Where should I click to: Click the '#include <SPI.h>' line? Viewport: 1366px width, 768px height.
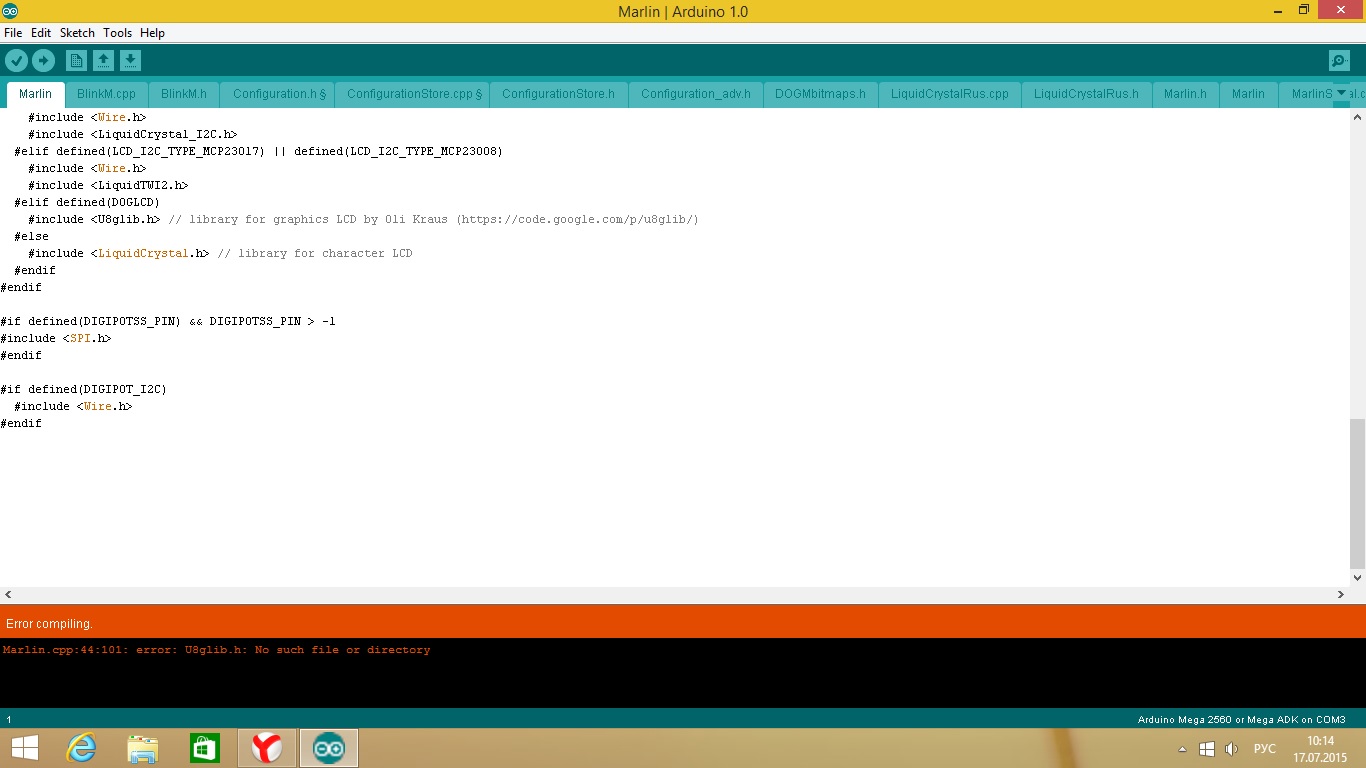coord(56,338)
